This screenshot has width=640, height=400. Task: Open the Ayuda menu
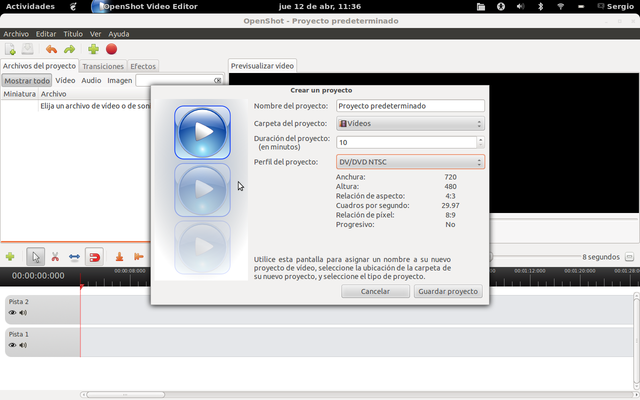[x=119, y=34]
